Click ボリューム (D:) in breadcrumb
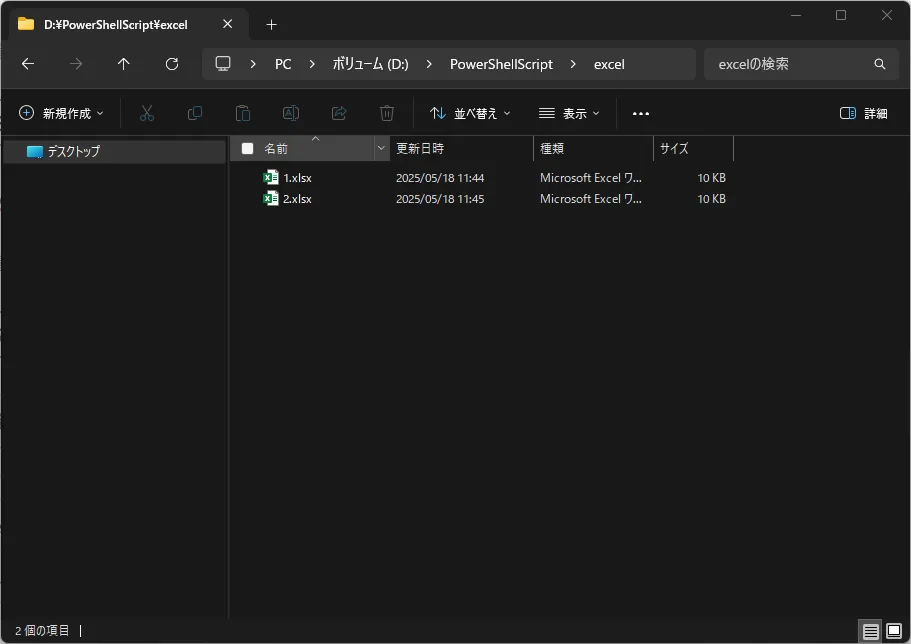The image size is (911, 644). pyautogui.click(x=371, y=64)
